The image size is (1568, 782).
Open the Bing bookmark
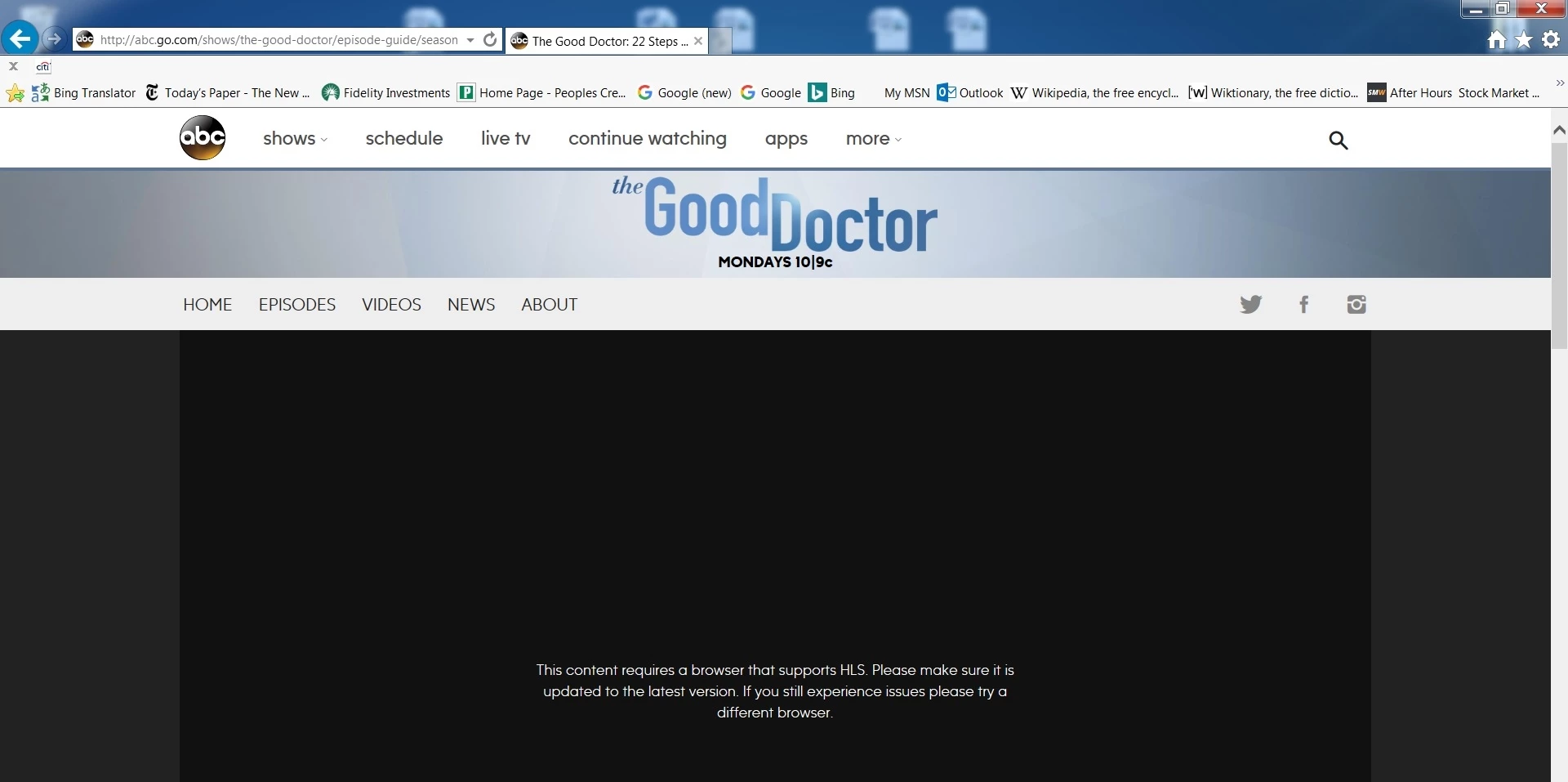pos(831,93)
